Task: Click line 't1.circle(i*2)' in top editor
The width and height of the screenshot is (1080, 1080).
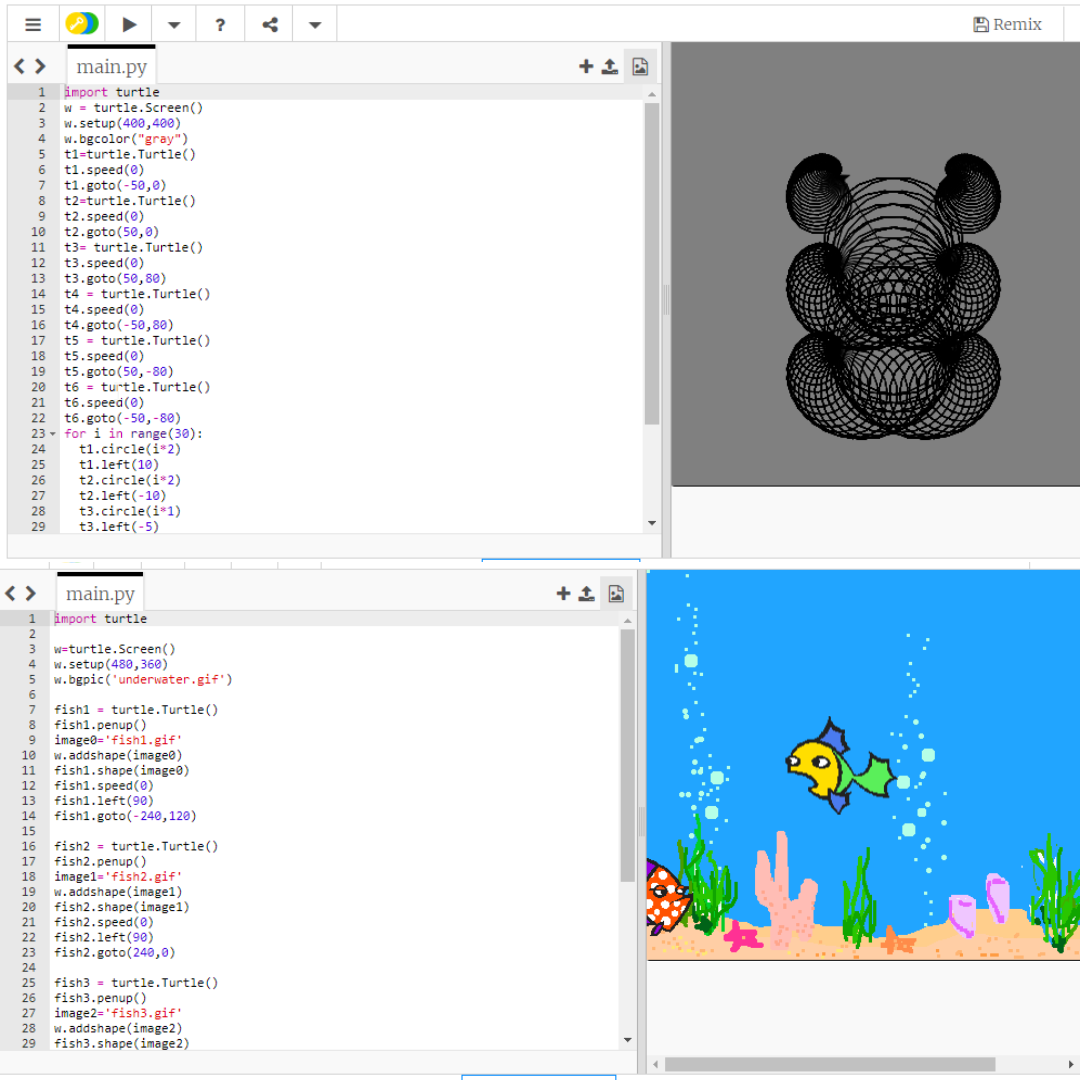Action: pyautogui.click(x=129, y=449)
